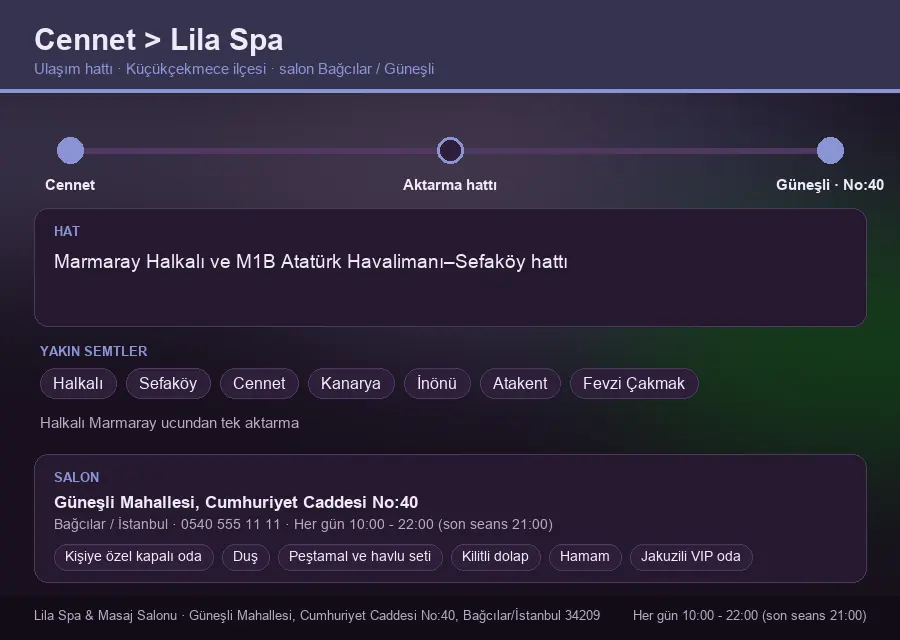Select the Güneşli Mahallesi, Cumhuriyet Caddesi No:40 address
900x640 pixels.
pyautogui.click(x=236, y=502)
